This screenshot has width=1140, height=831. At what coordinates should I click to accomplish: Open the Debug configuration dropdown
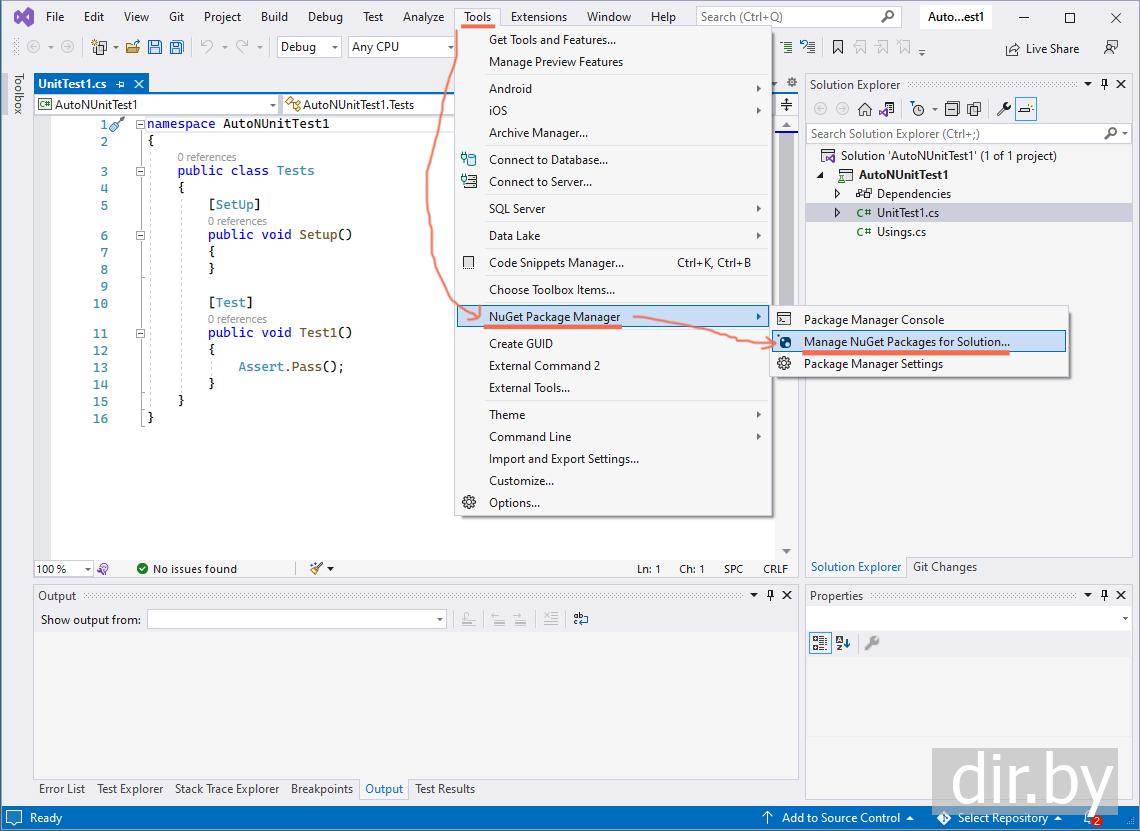point(309,47)
